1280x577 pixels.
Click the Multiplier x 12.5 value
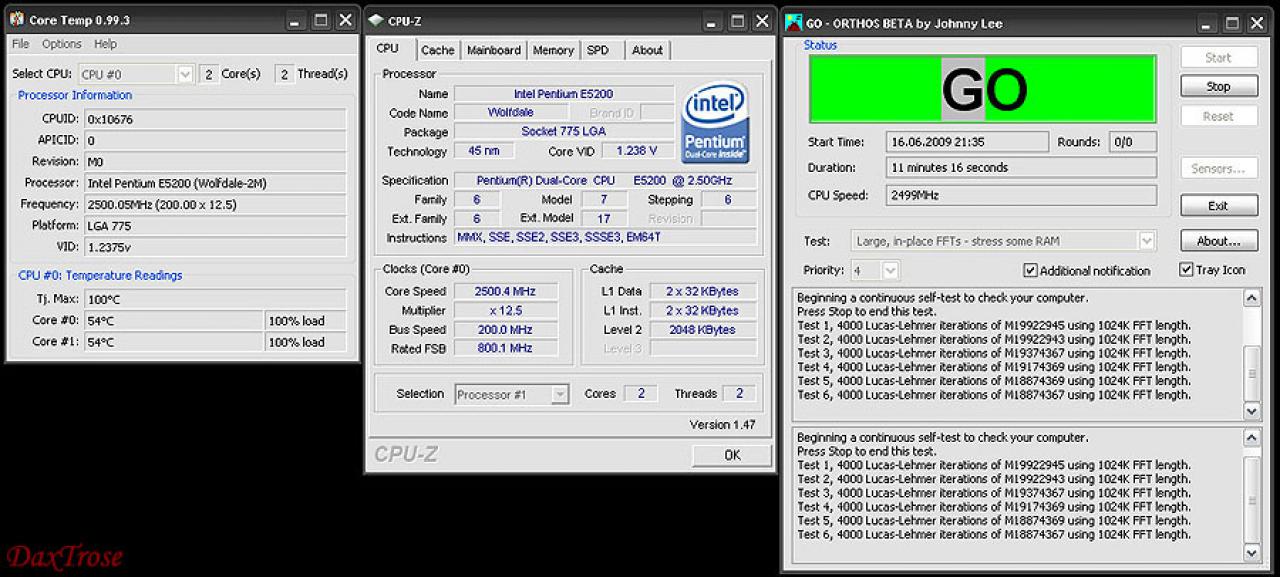pyautogui.click(x=506, y=310)
